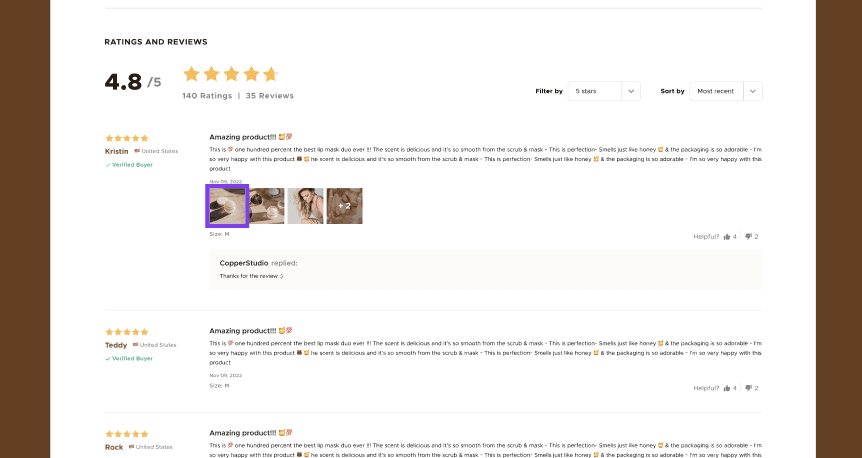Open the Filter by 5 stars dropdown
862x458 pixels.
[x=604, y=91]
